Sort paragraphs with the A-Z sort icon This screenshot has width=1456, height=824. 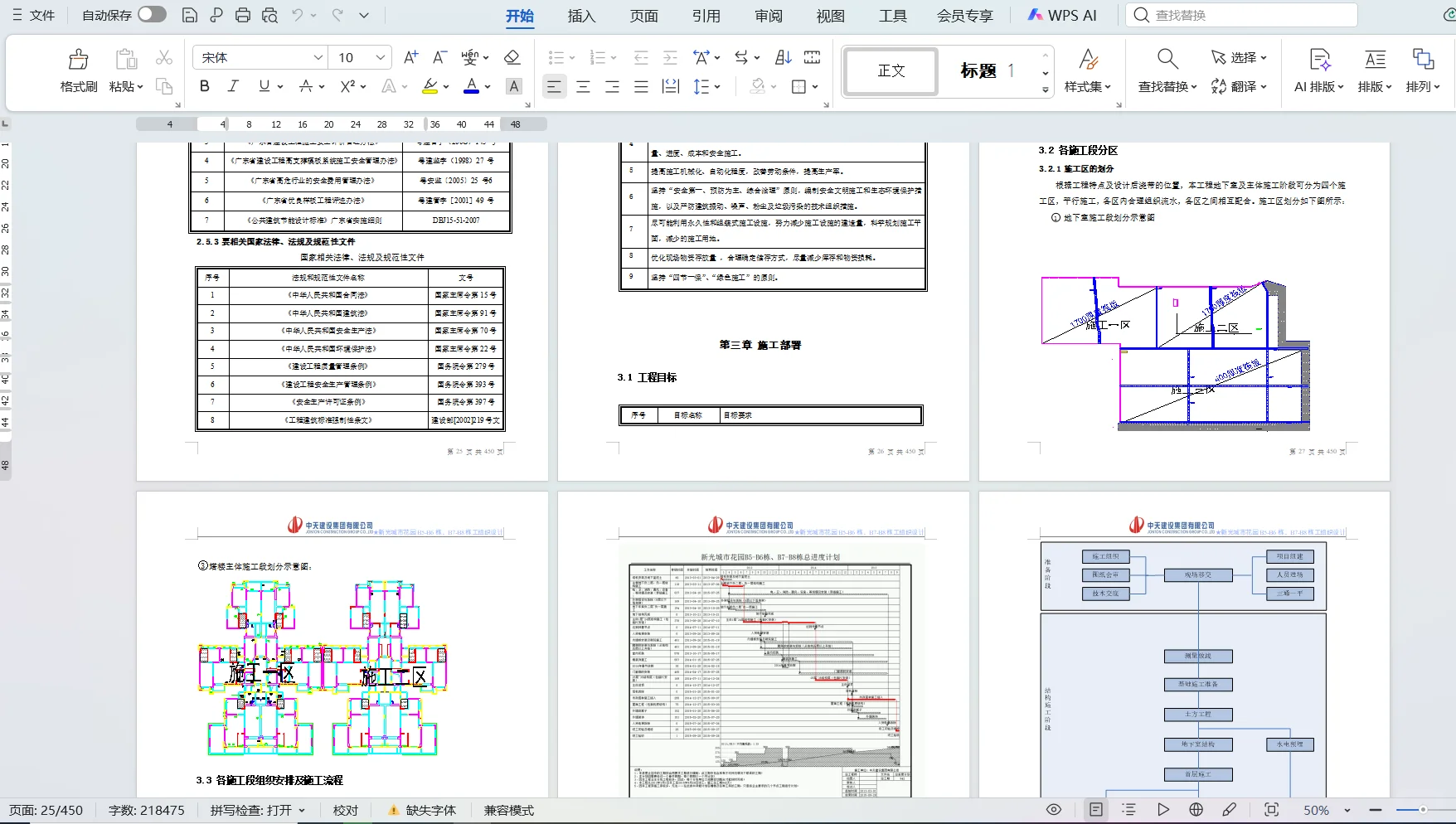tap(784, 57)
